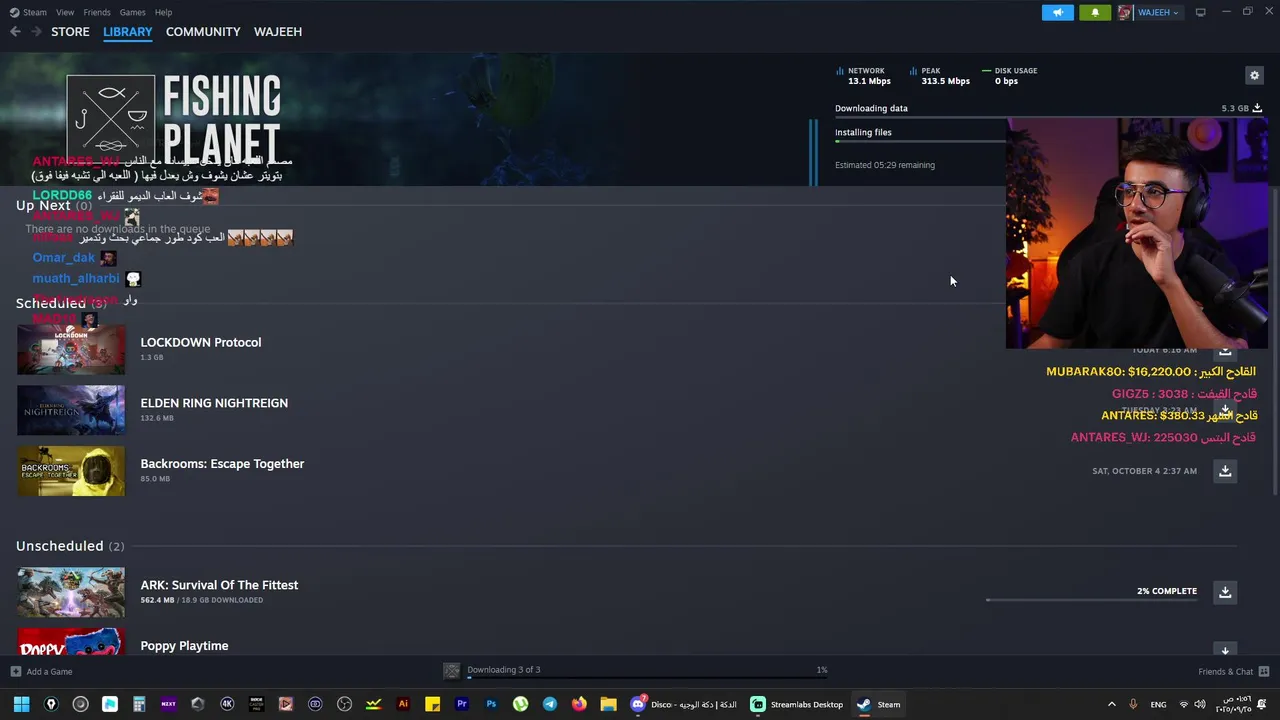Image resolution: width=1280 pixels, height=720 pixels.
Task: Open the COMMUNITY tab
Action: point(203,32)
